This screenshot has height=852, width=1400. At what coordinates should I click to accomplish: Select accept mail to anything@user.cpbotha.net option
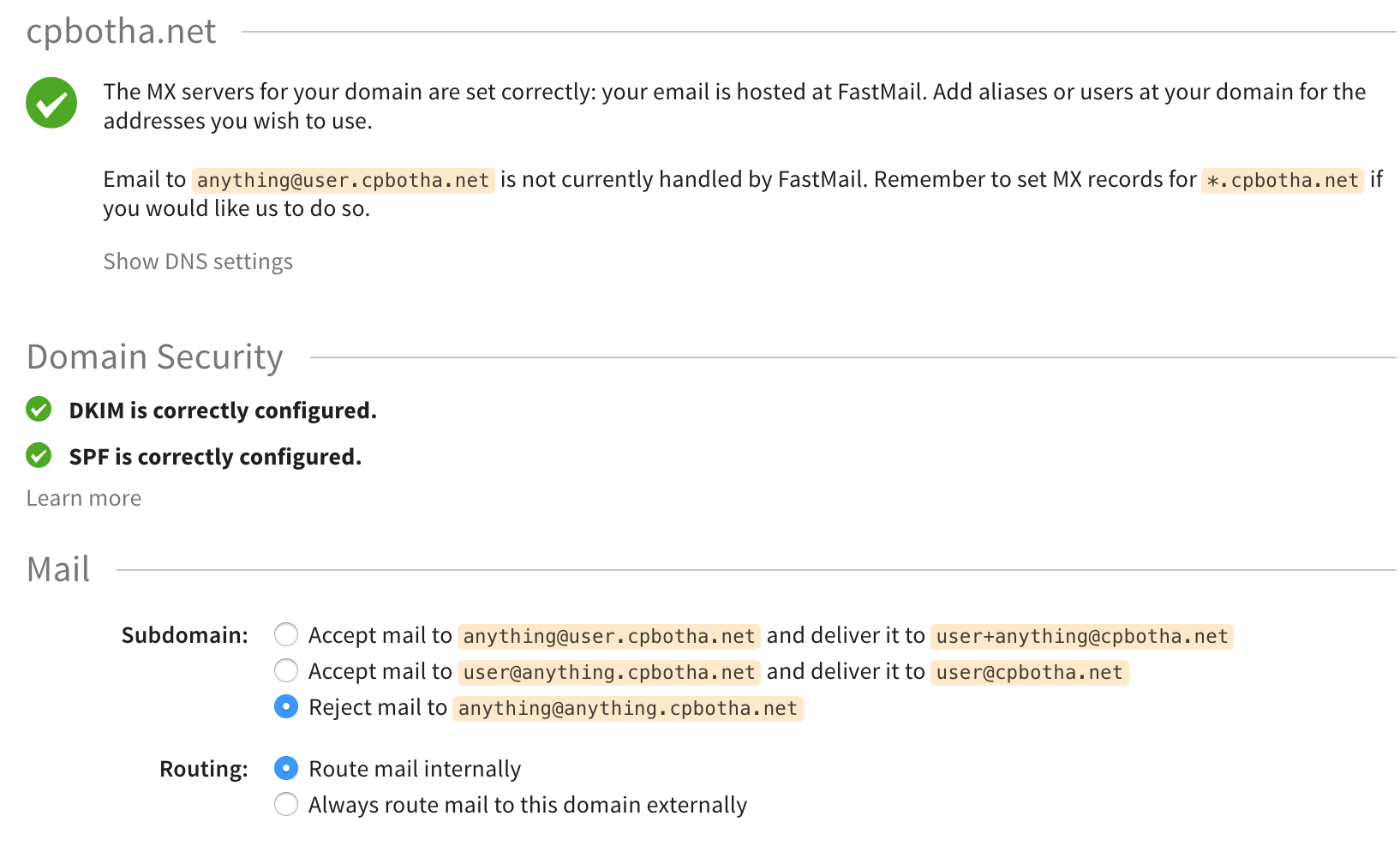286,634
